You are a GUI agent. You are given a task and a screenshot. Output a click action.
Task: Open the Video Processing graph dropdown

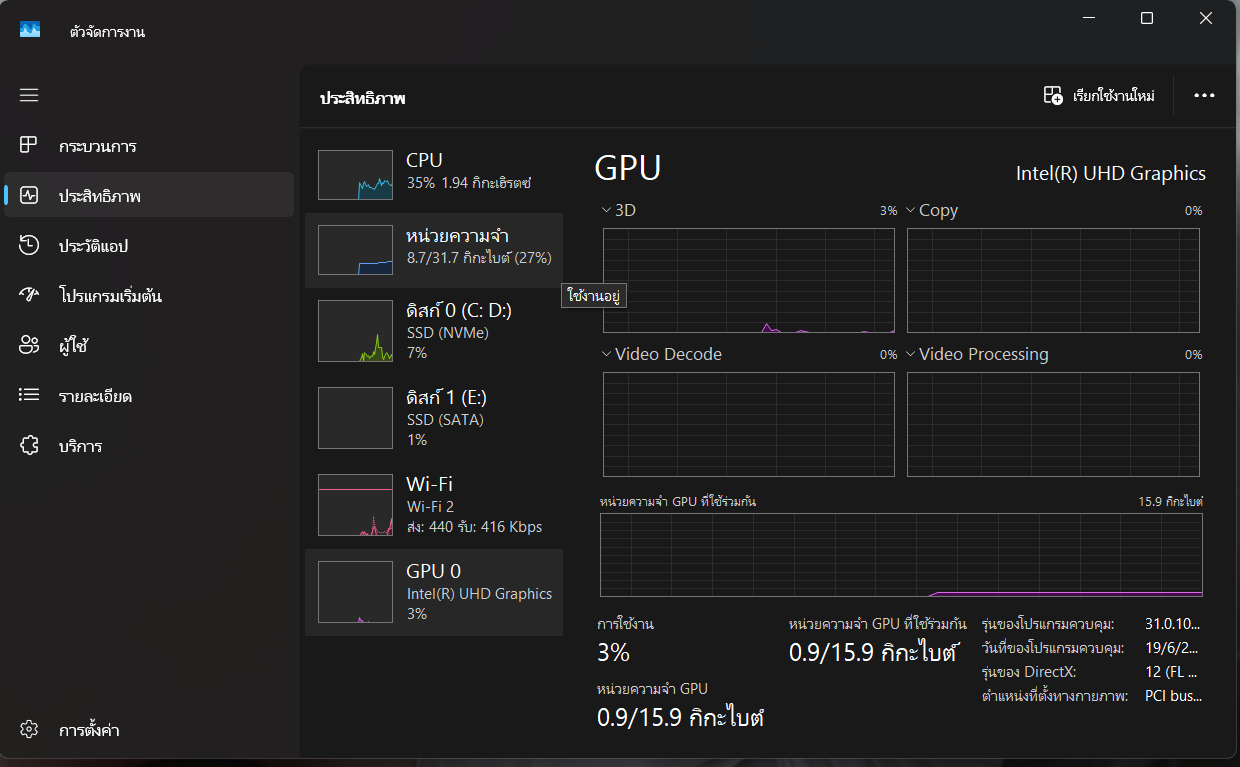pyautogui.click(x=911, y=354)
